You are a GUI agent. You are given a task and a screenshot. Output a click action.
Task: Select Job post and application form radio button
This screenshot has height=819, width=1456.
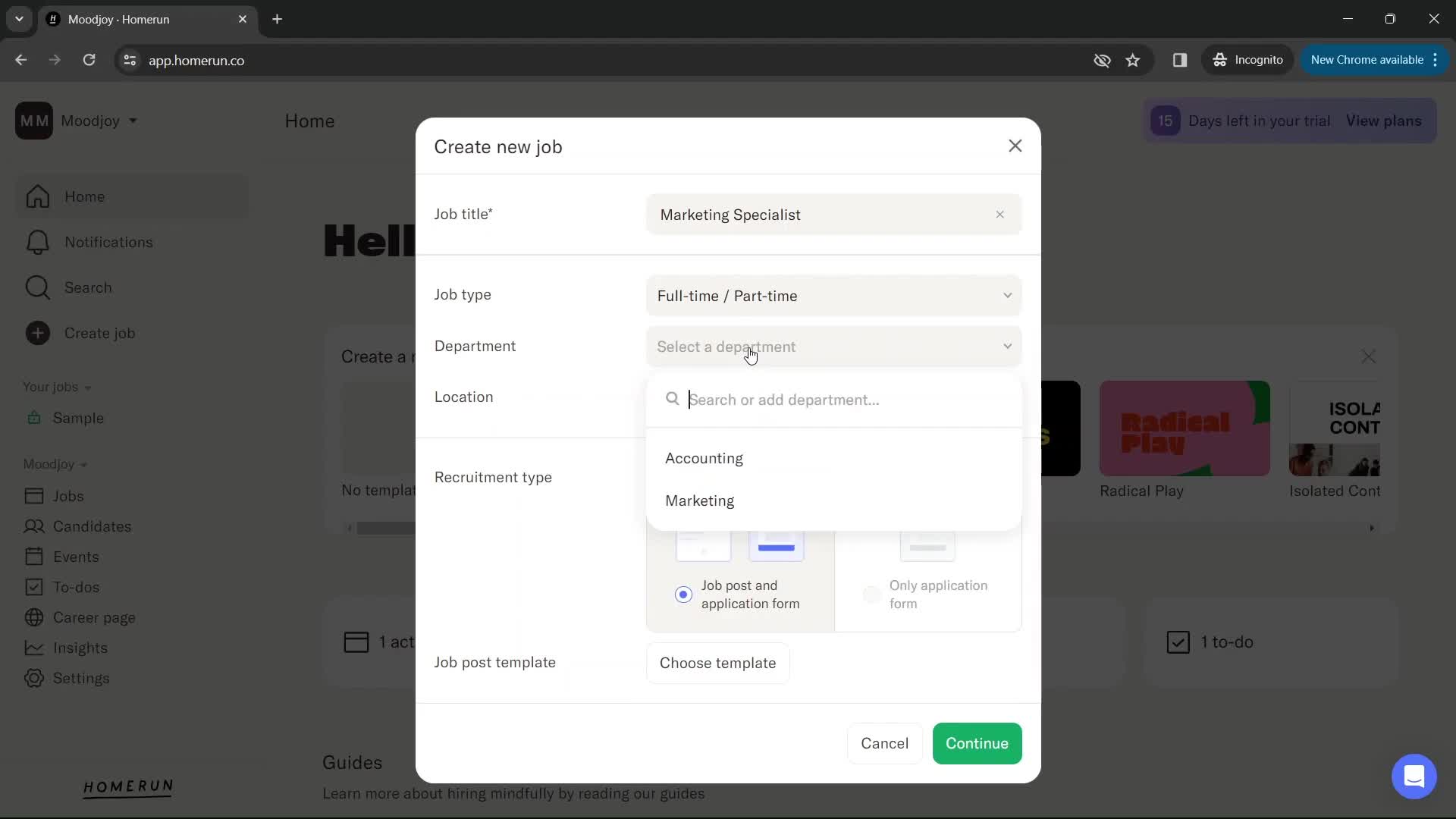pyautogui.click(x=683, y=595)
